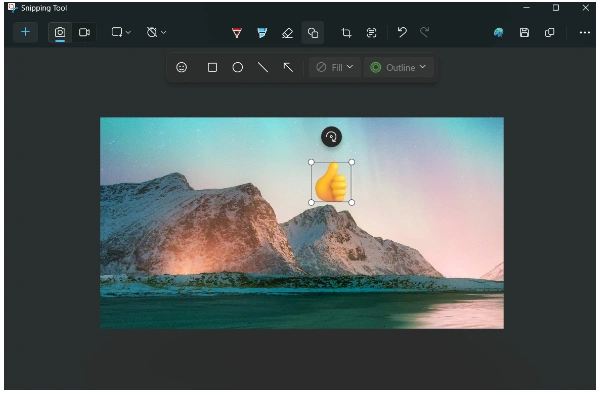The image size is (600, 395).
Task: Copy the snip to the clipboard
Action: tap(549, 33)
